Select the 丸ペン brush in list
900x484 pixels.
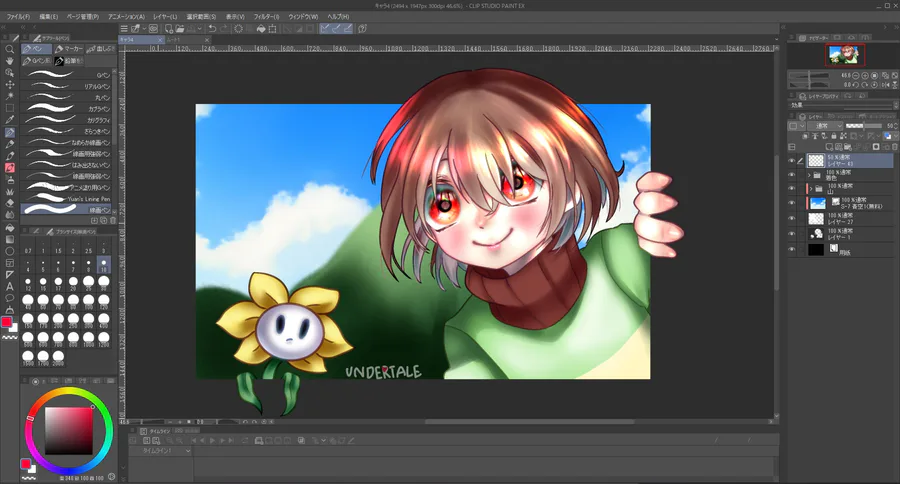coord(67,97)
